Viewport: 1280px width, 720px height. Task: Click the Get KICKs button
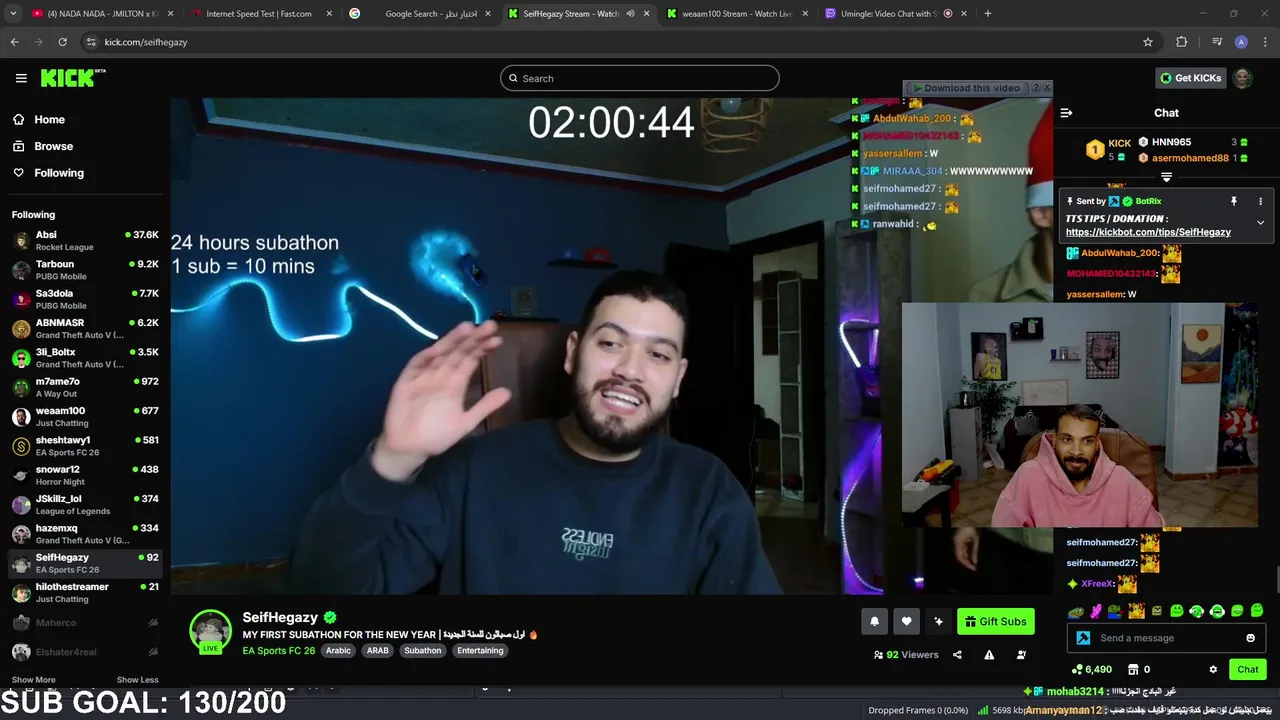[1190, 78]
